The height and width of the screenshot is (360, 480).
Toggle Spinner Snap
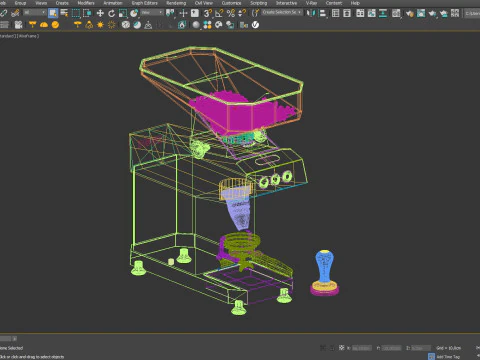point(242,13)
